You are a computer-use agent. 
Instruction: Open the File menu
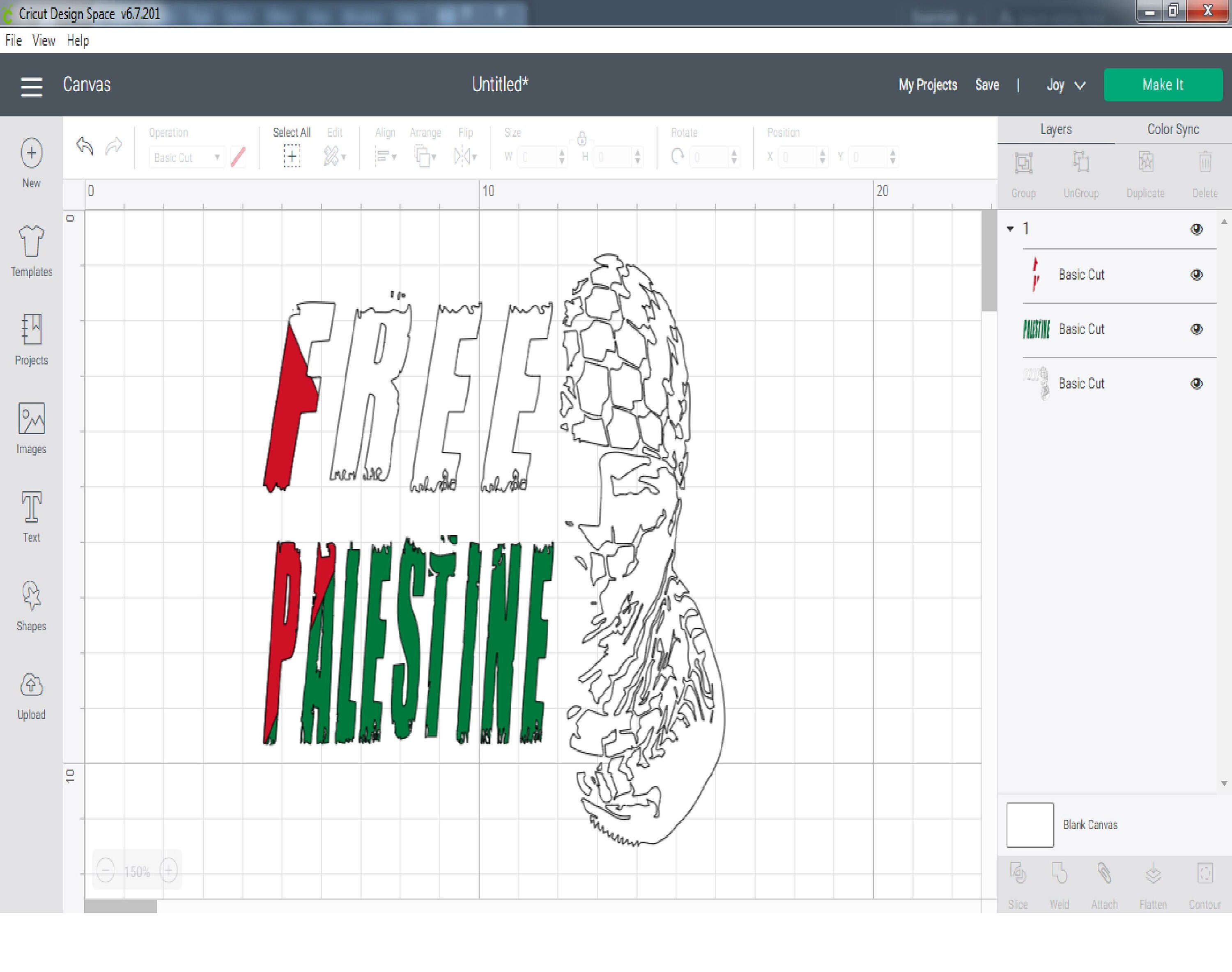tap(12, 40)
